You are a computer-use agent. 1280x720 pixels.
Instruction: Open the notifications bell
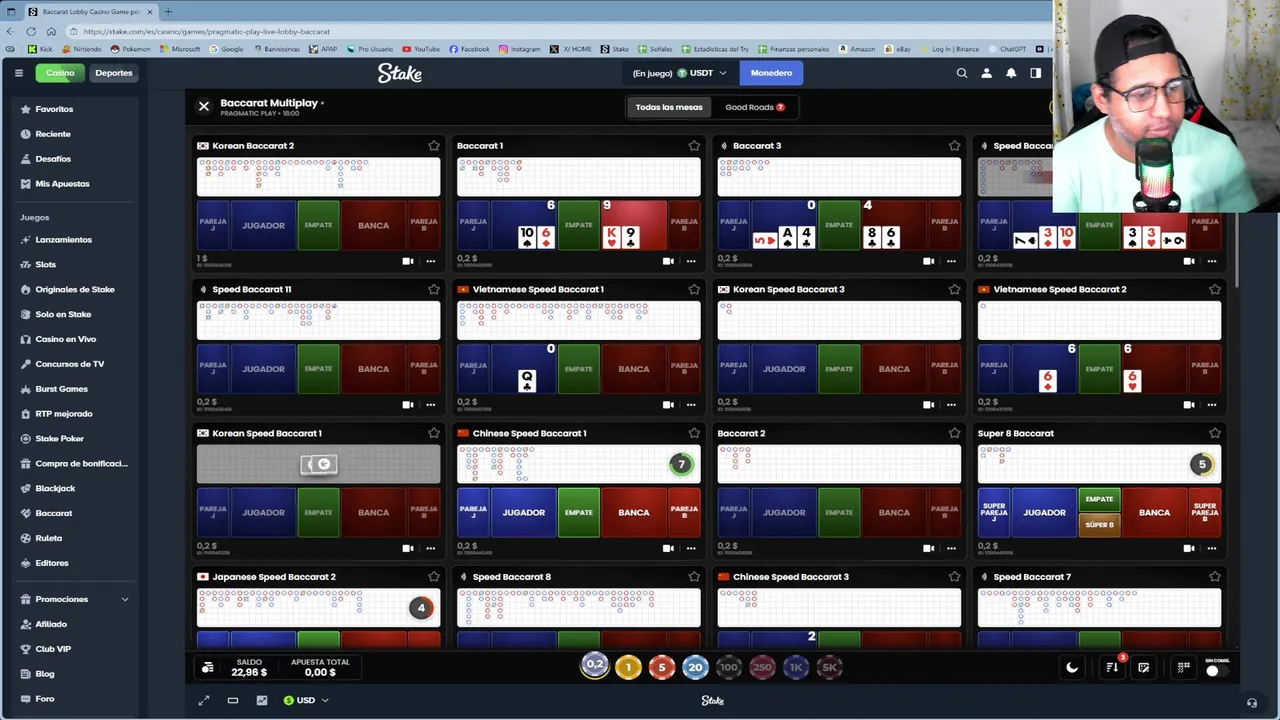coord(1011,73)
